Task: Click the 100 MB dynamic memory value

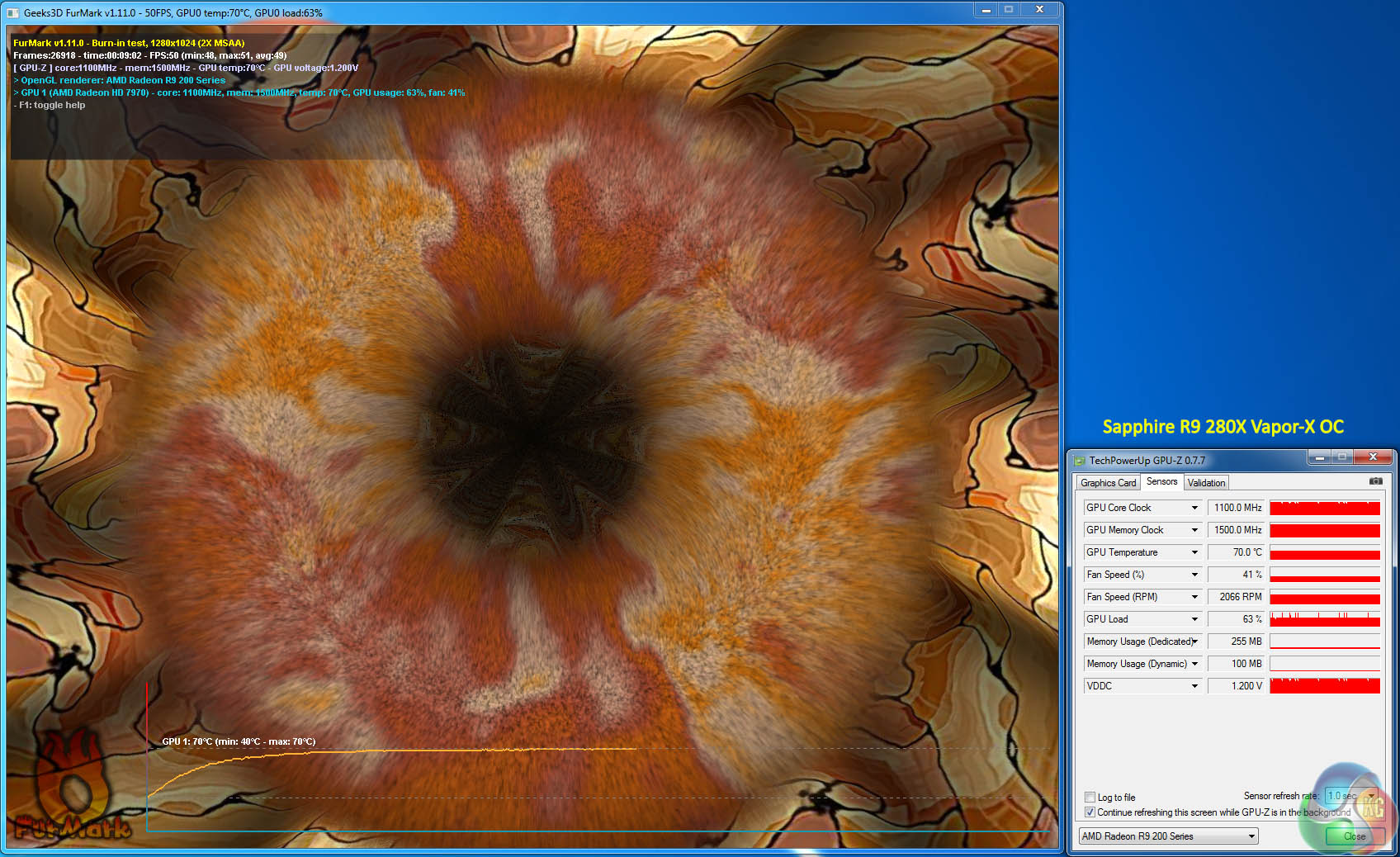Action: pos(1237,664)
